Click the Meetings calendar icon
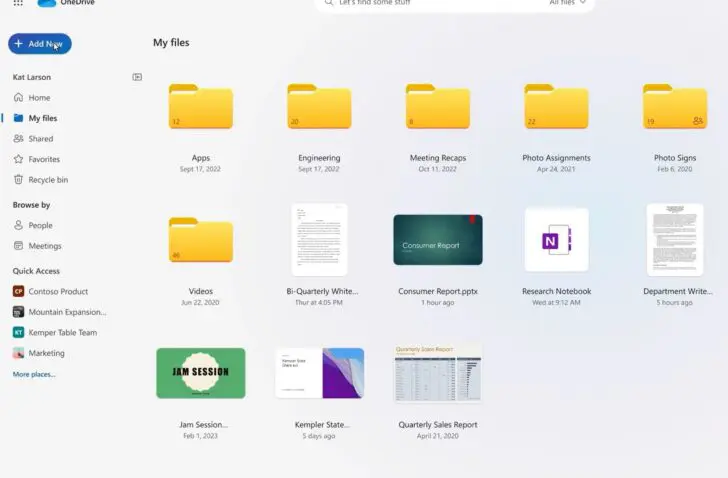728x478 pixels. tap(18, 245)
